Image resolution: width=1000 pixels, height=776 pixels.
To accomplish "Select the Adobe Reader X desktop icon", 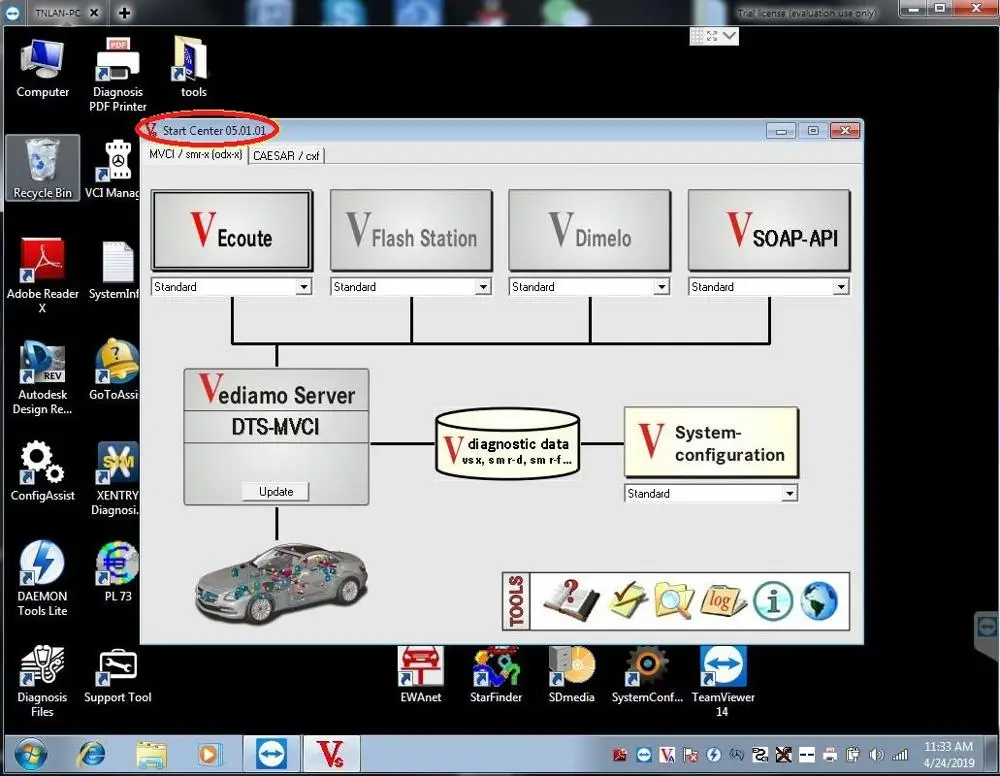I will pos(42,276).
